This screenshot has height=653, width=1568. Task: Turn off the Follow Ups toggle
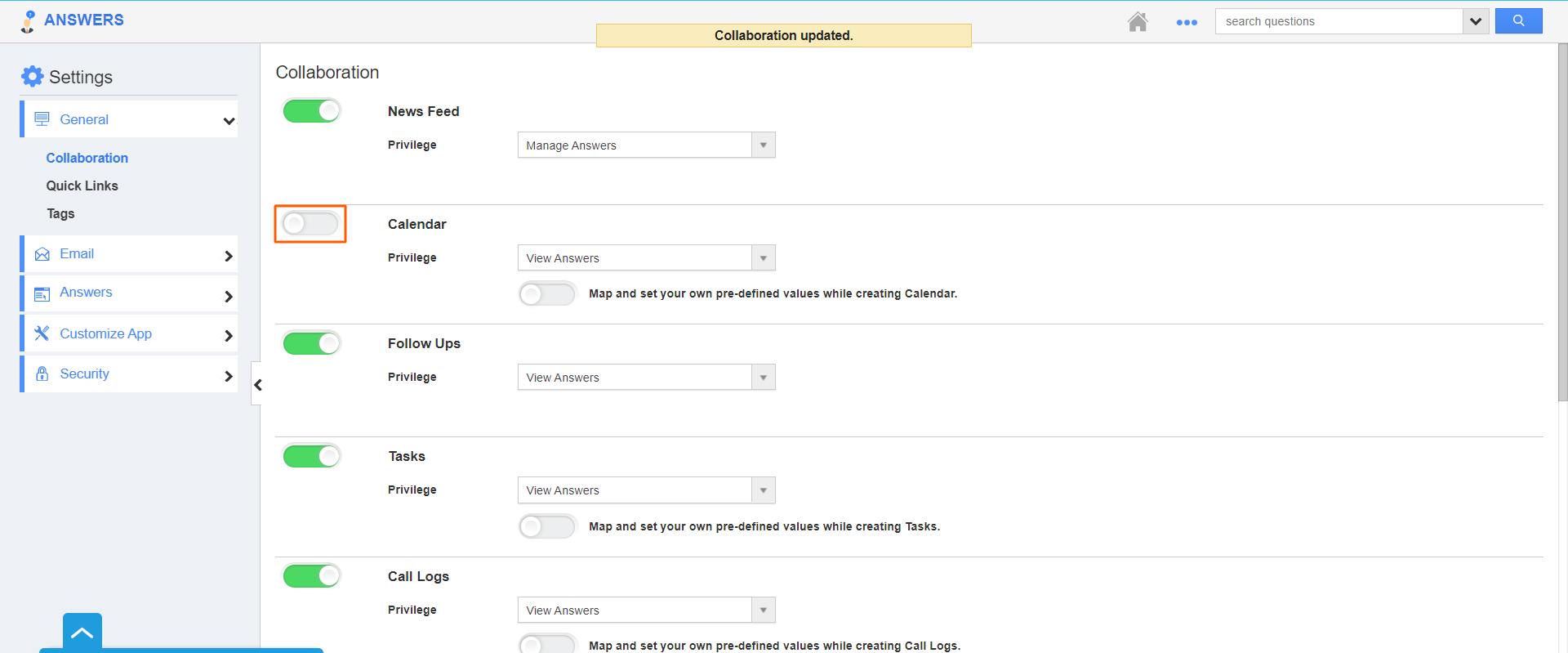coord(311,343)
